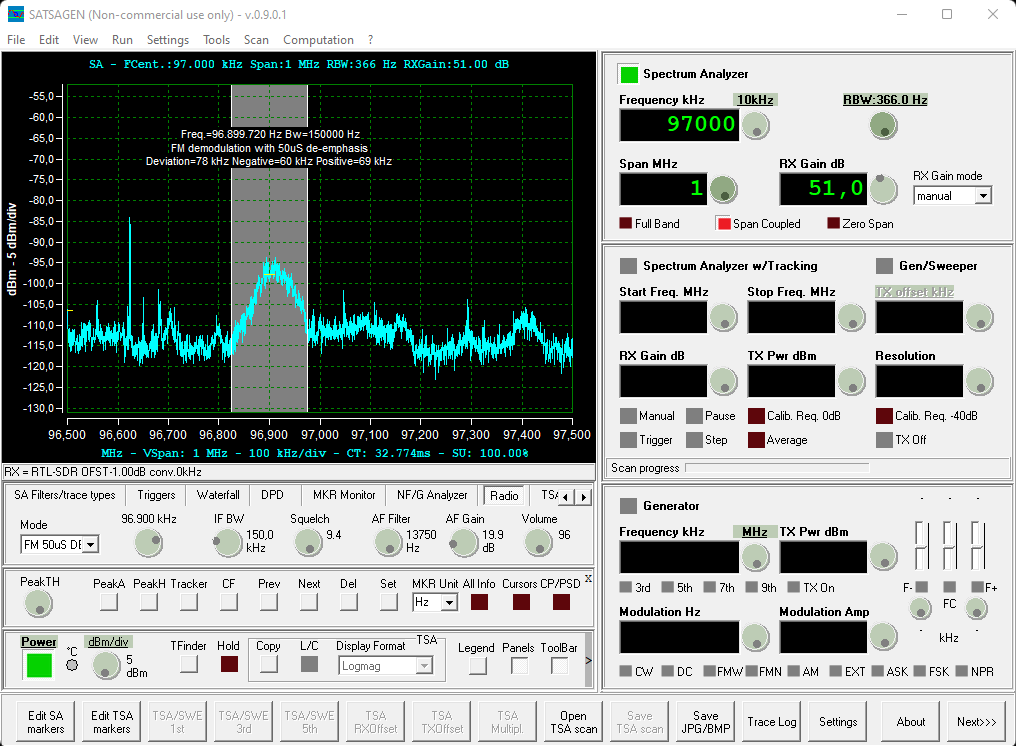The image size is (1016, 746).
Task: Open the Trace Log
Action: coord(772,722)
